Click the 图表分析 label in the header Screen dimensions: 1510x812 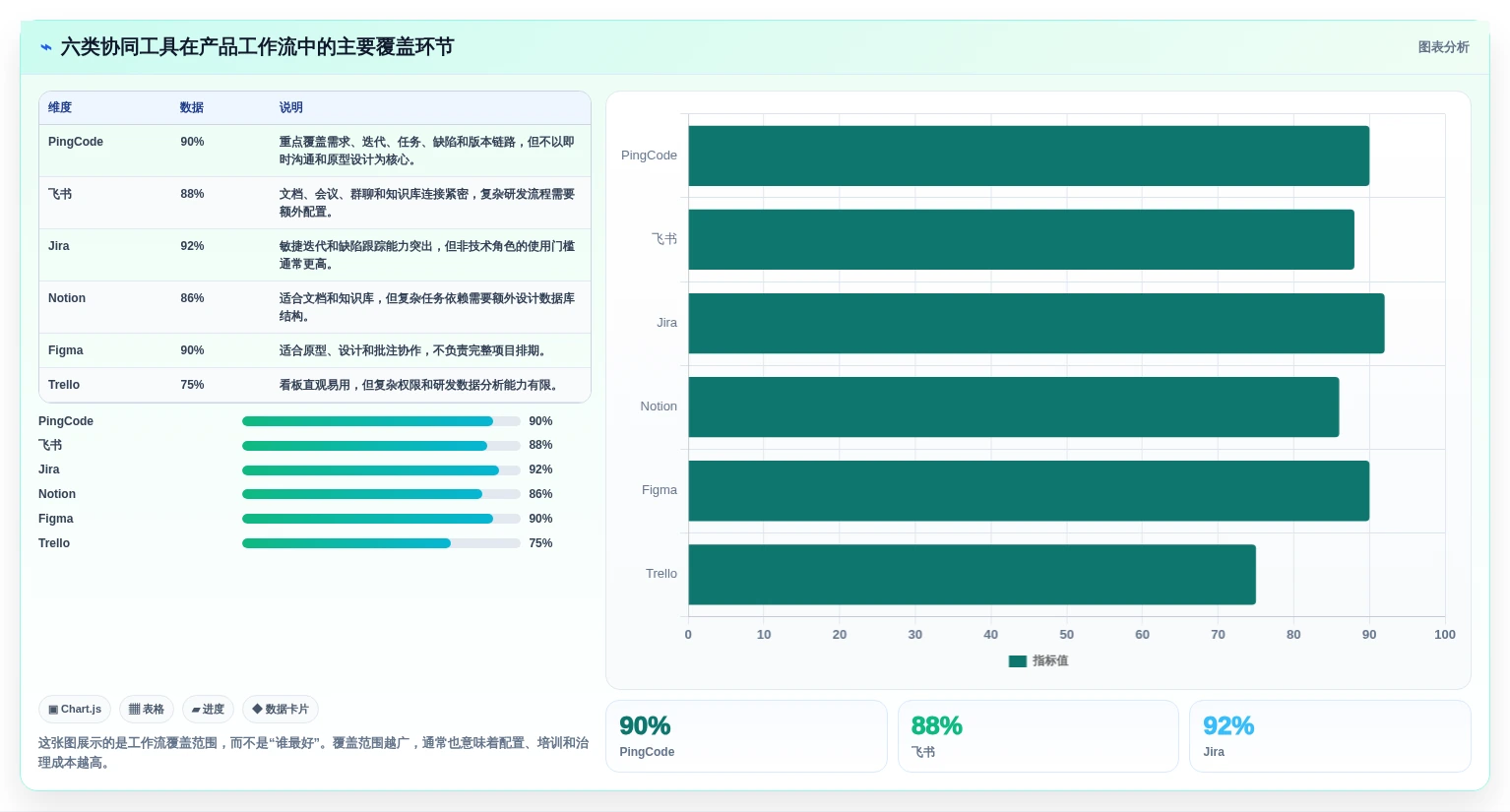pos(1443,47)
